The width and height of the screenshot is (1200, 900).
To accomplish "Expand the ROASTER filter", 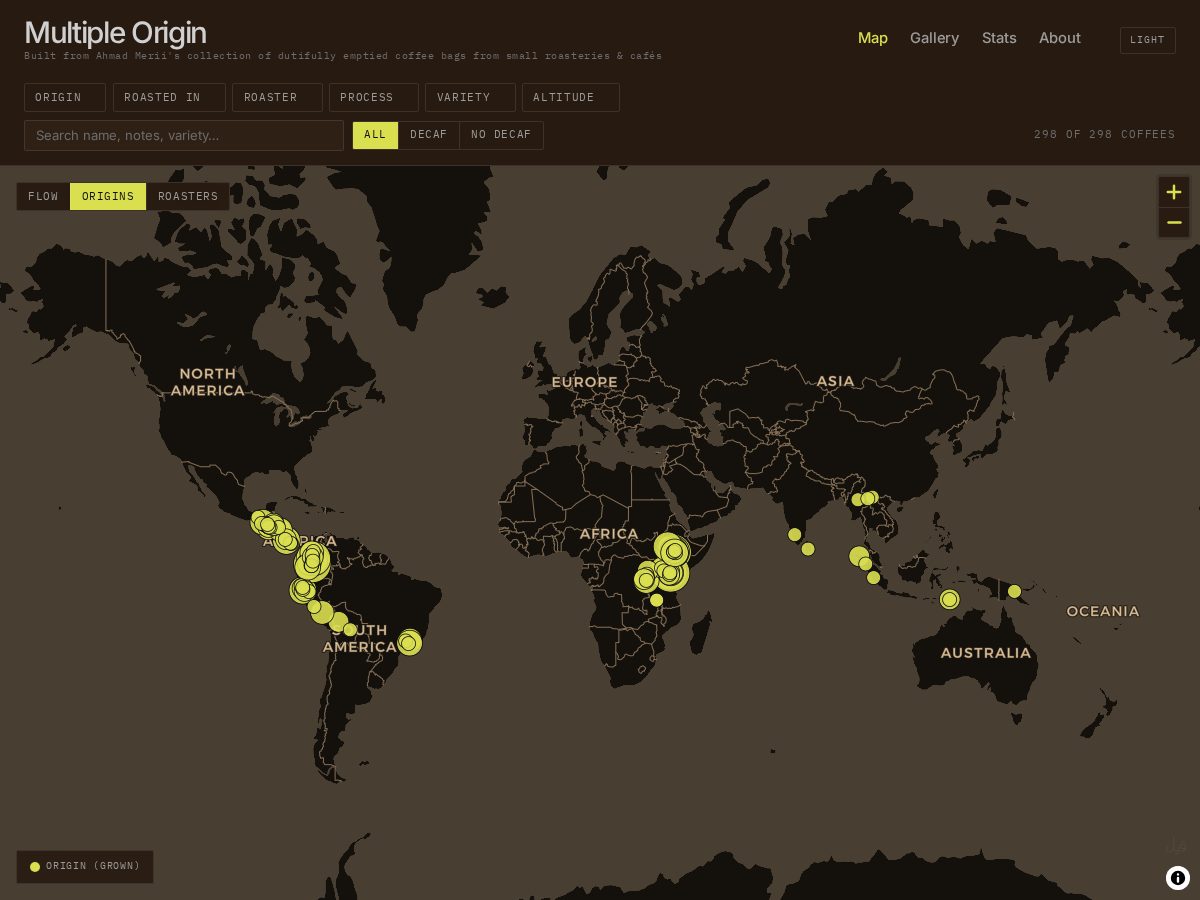I will (x=277, y=97).
